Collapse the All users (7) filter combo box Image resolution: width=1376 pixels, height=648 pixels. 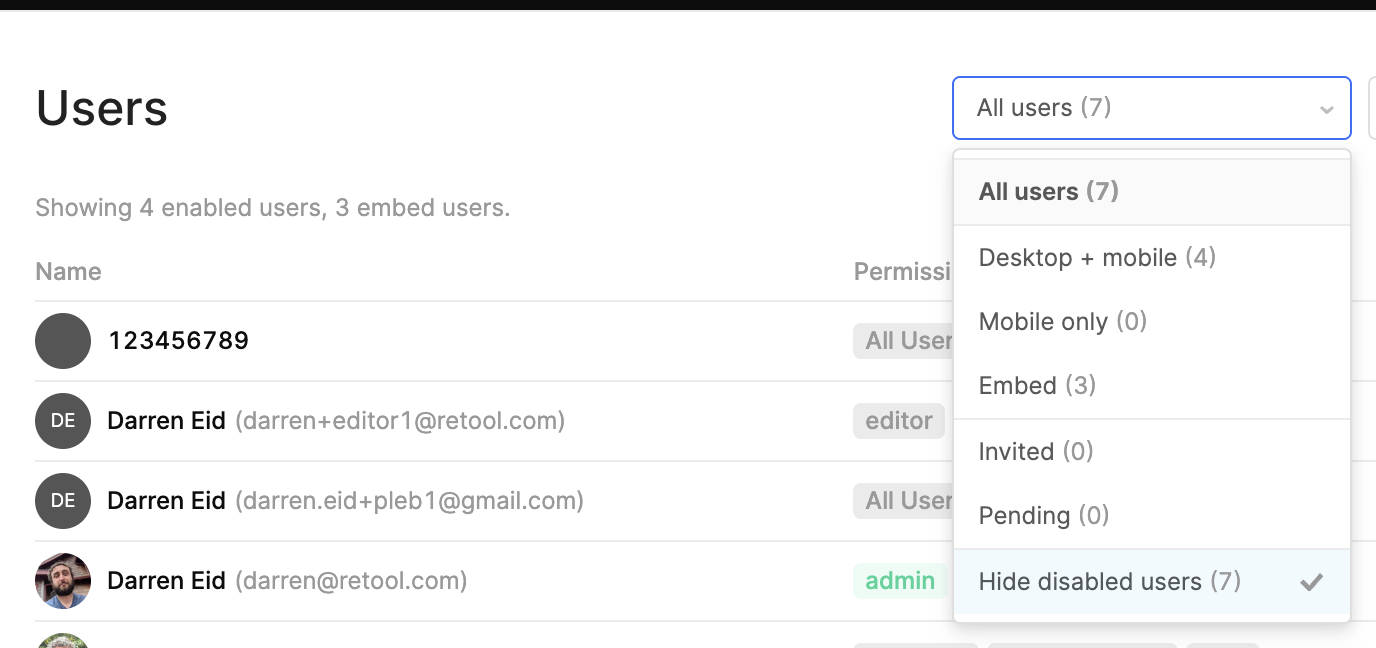[x=1152, y=108]
